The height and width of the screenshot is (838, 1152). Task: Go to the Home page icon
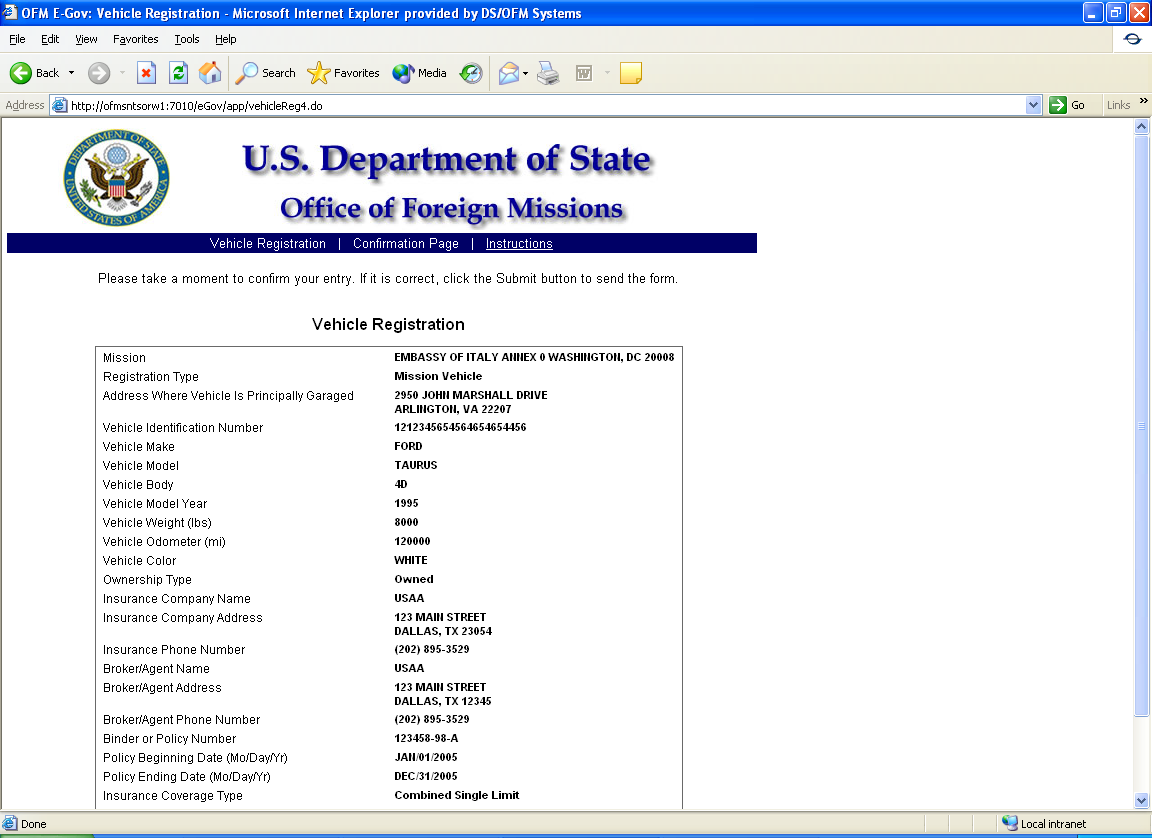210,73
